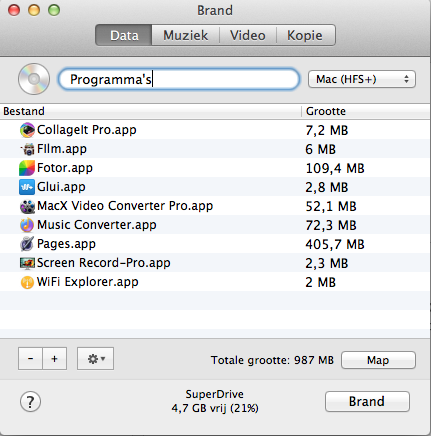Click the Screen Record-Pro app icon

point(27,263)
